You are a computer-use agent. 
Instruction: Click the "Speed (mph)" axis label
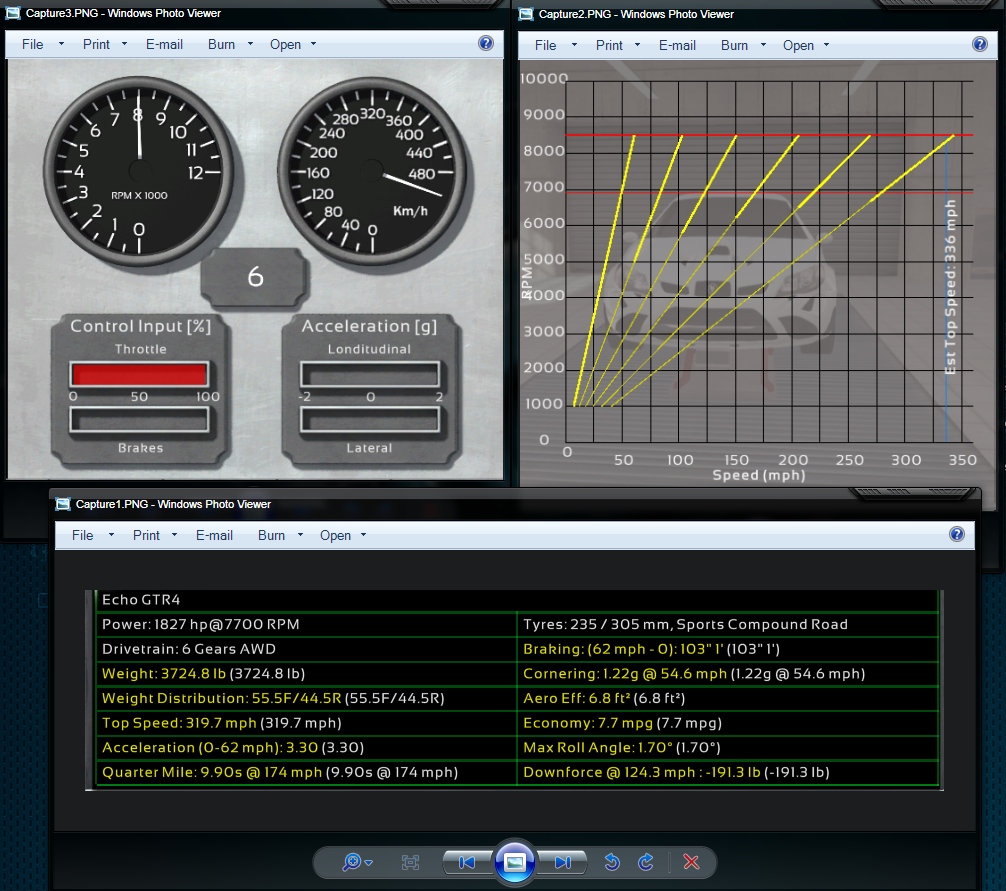[759, 475]
